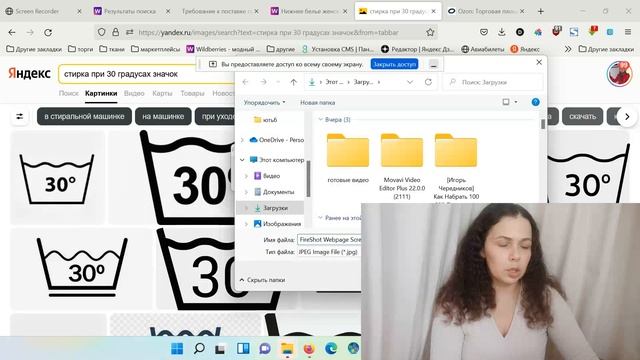Open Wildberries bookmark

(223, 49)
